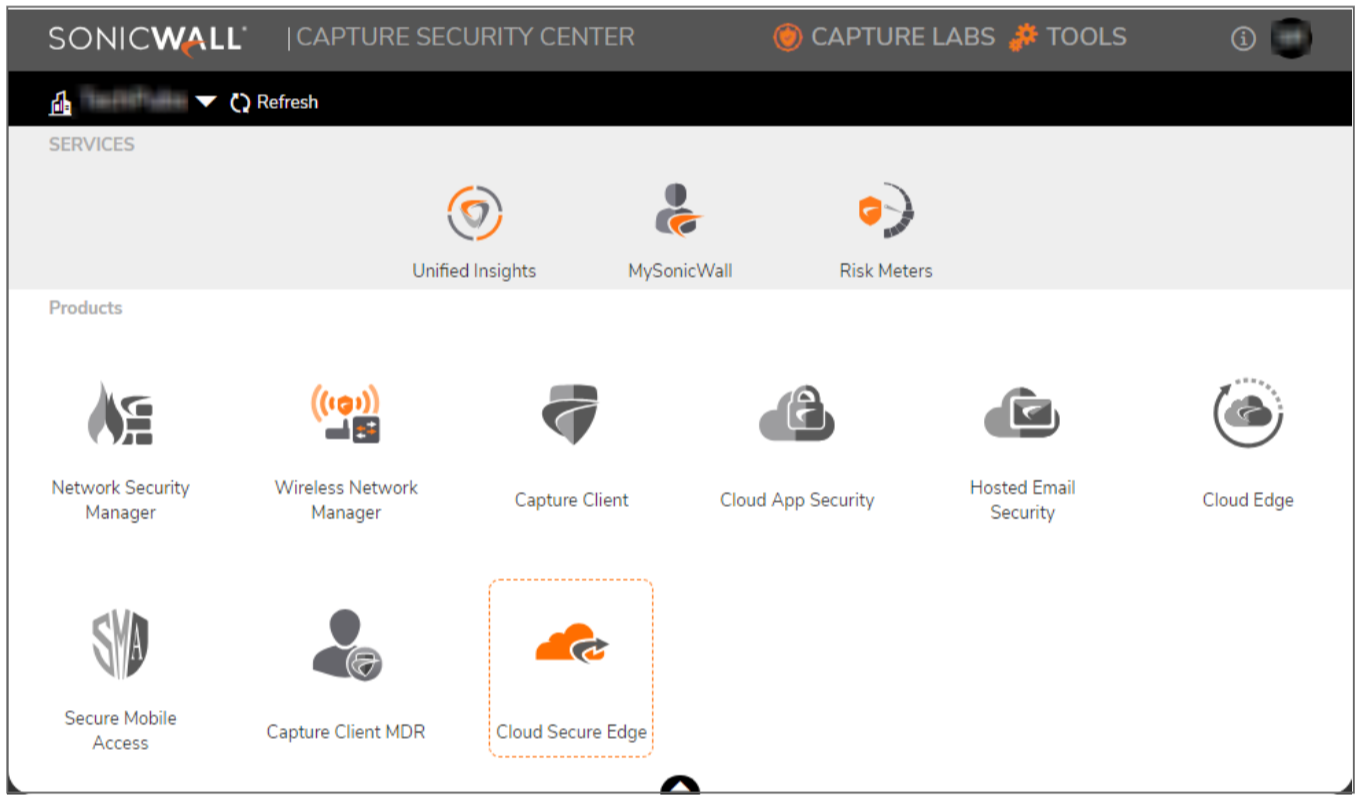This screenshot has width=1357, height=801.
Task: Launch the Cloud Edge icon
Action: (x=1248, y=413)
